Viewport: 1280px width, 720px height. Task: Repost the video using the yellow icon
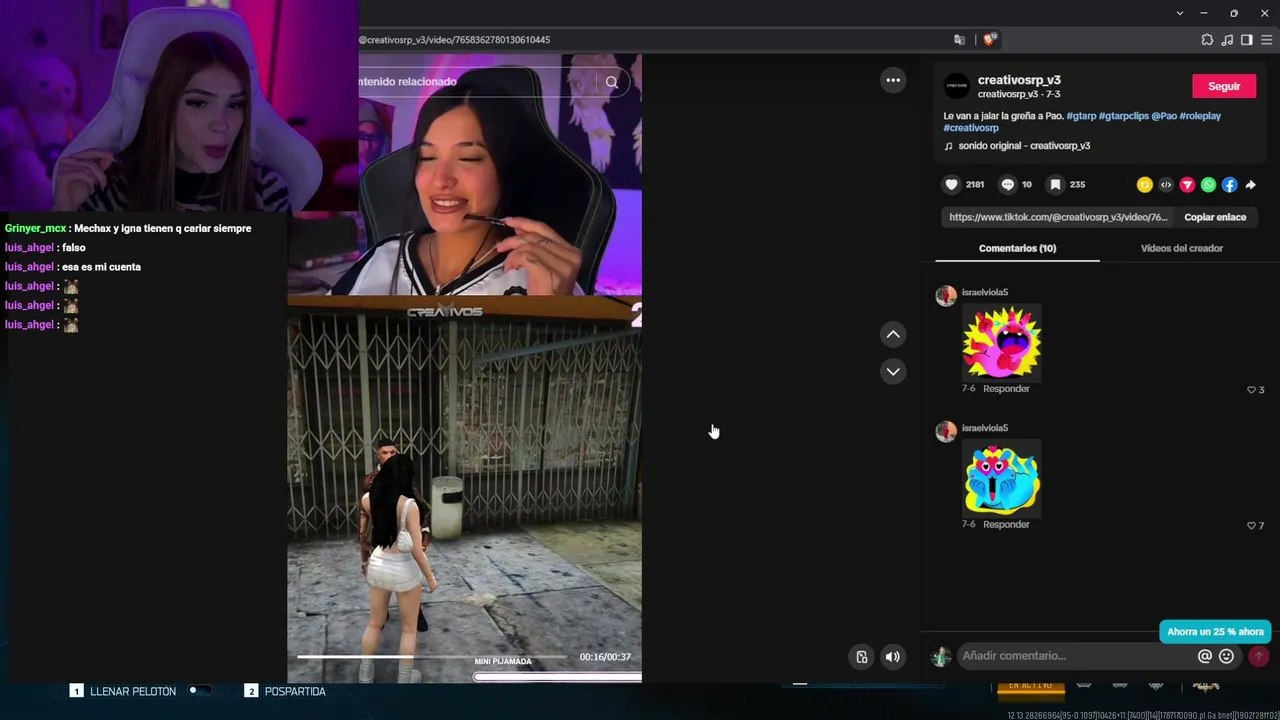point(1145,185)
